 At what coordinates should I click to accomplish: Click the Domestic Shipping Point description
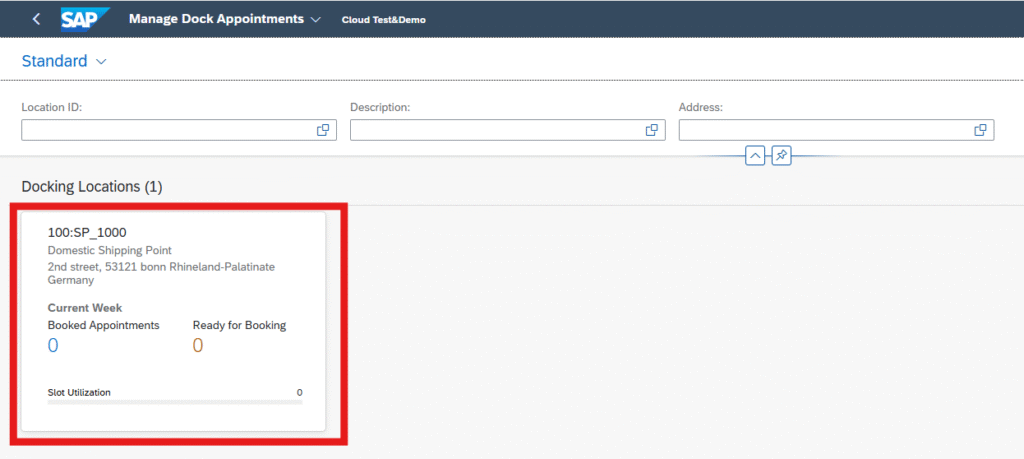(110, 250)
